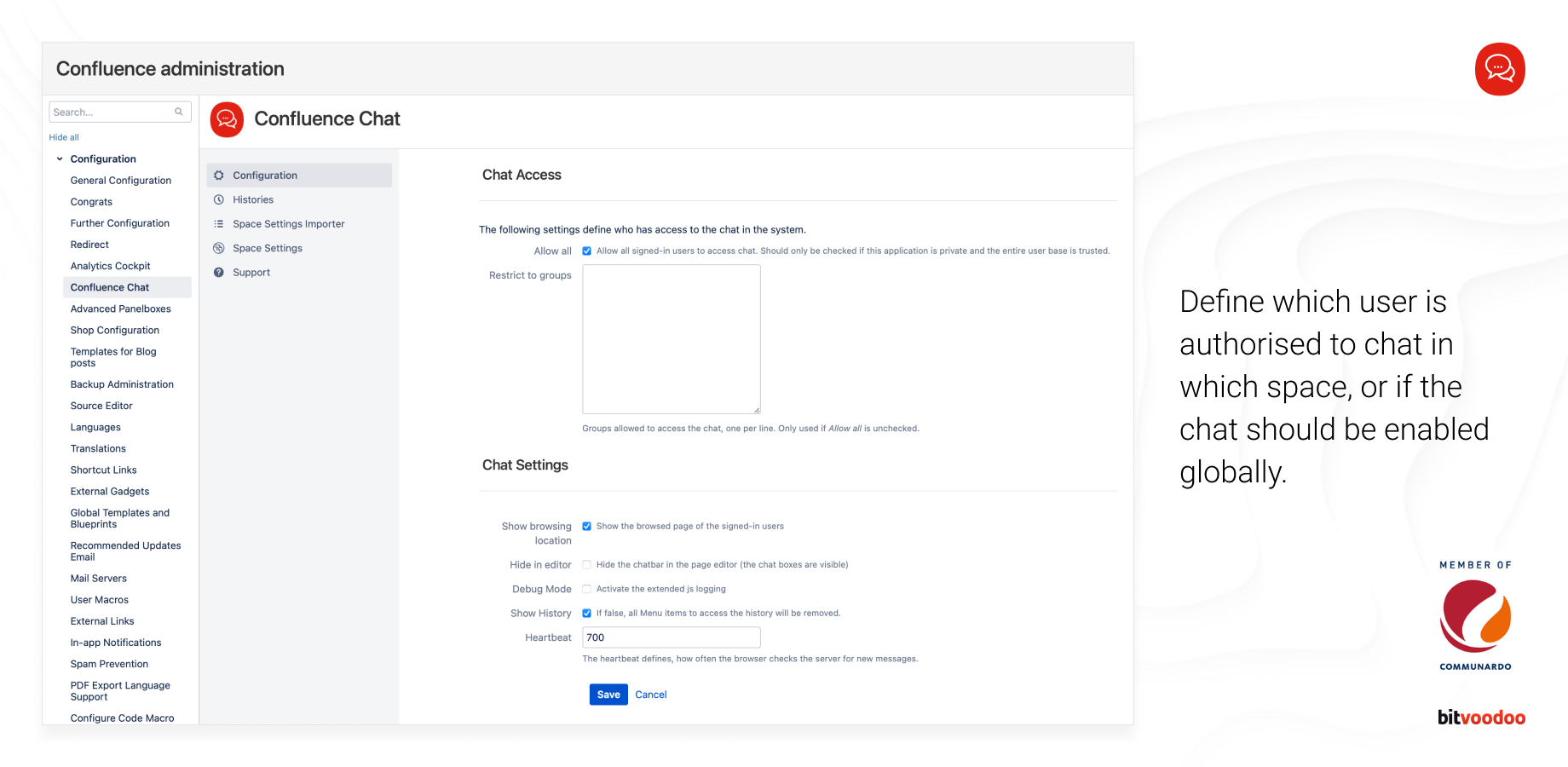Click the Restrict to groups resize handle

tap(757, 410)
